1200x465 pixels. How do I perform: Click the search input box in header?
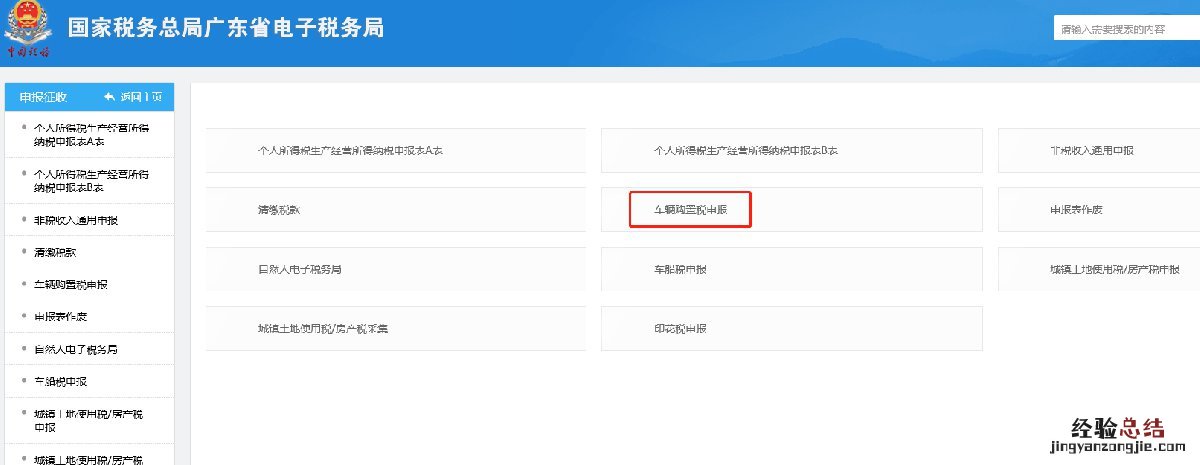[x=1125, y=30]
